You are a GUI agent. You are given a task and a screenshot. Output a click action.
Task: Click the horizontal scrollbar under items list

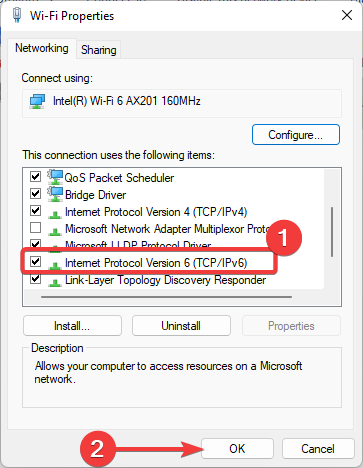[166, 296]
